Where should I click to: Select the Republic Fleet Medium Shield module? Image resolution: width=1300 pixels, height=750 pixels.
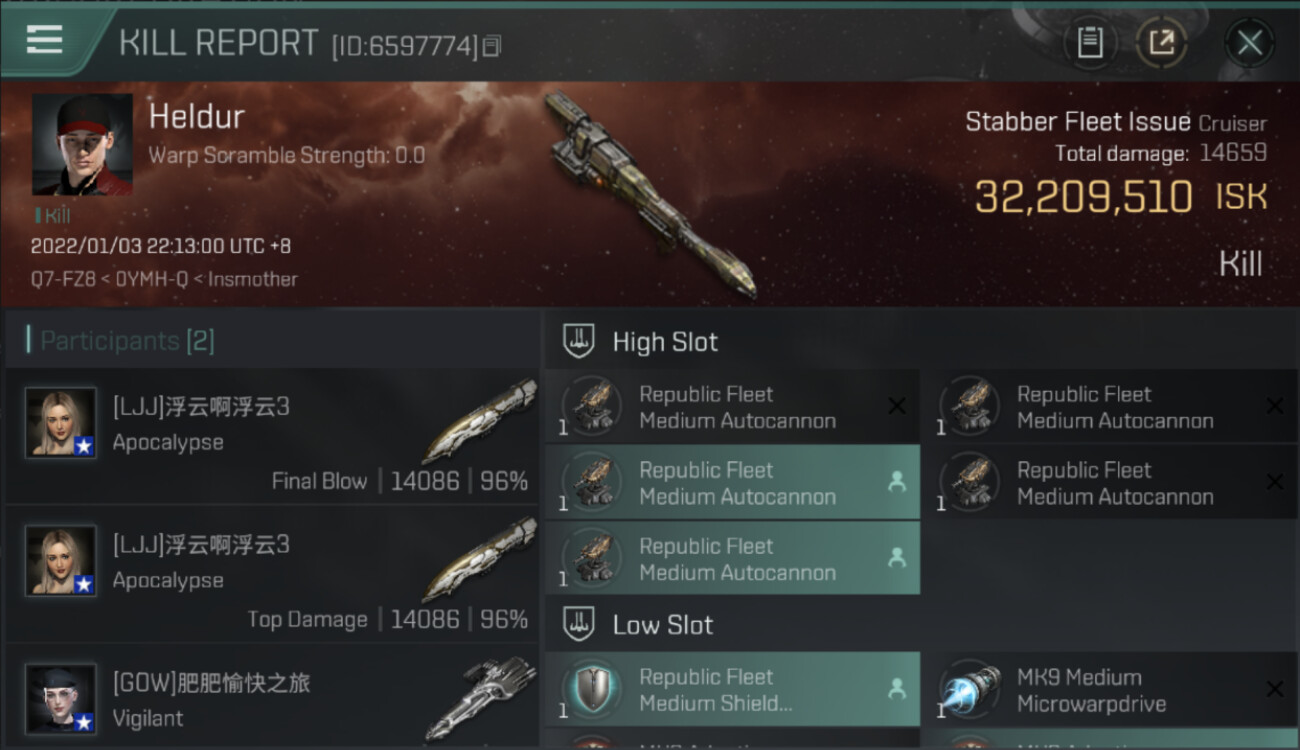click(x=732, y=690)
